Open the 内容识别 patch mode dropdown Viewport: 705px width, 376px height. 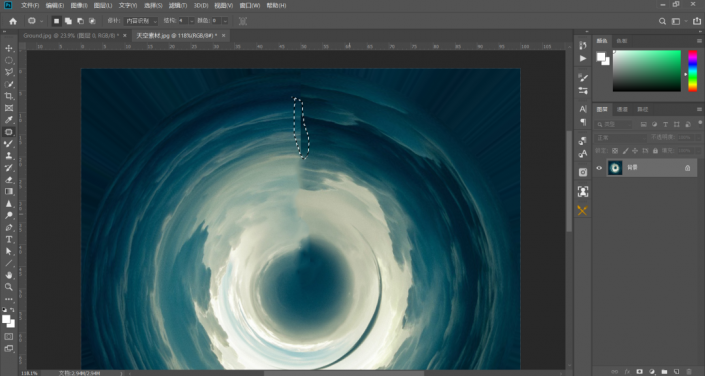(x=141, y=21)
